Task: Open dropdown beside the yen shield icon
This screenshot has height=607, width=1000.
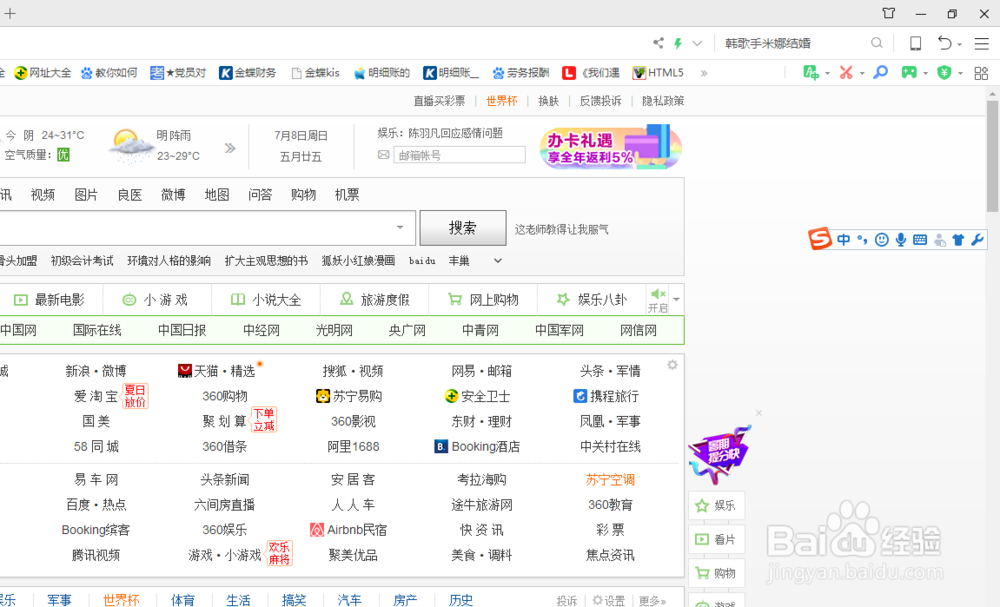Action: 960,73
